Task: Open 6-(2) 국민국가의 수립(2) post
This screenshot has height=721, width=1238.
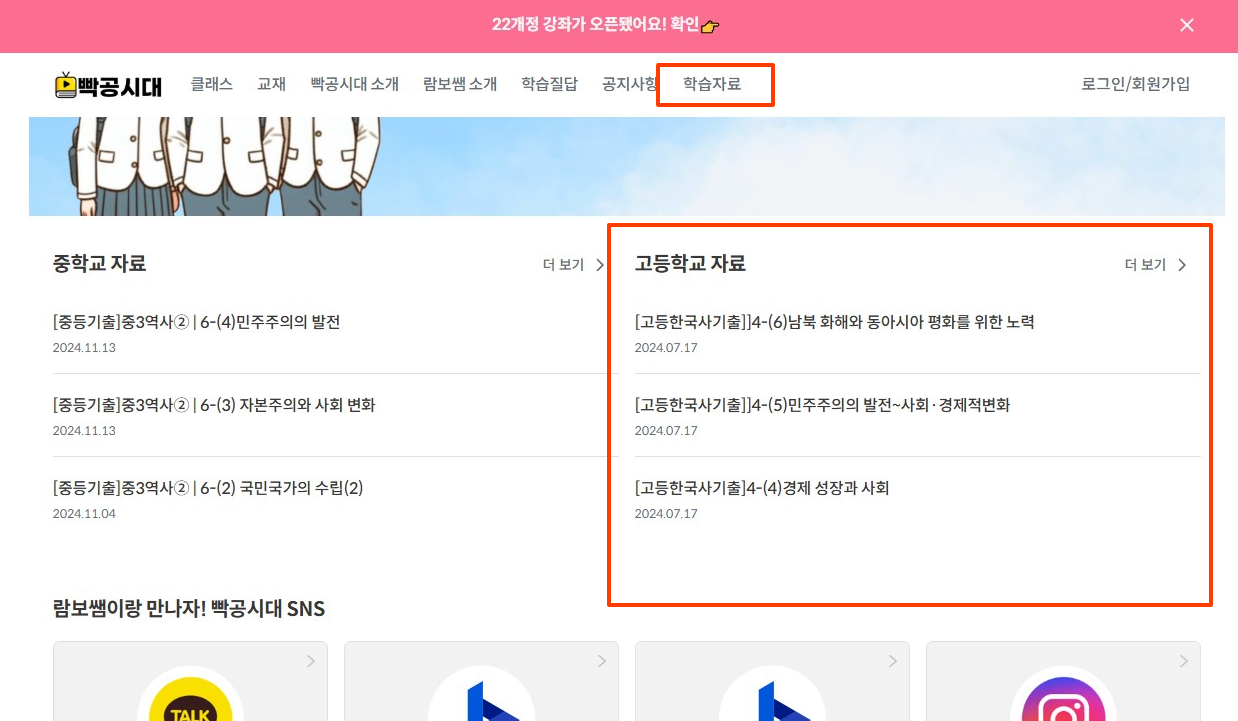Action: 208,488
